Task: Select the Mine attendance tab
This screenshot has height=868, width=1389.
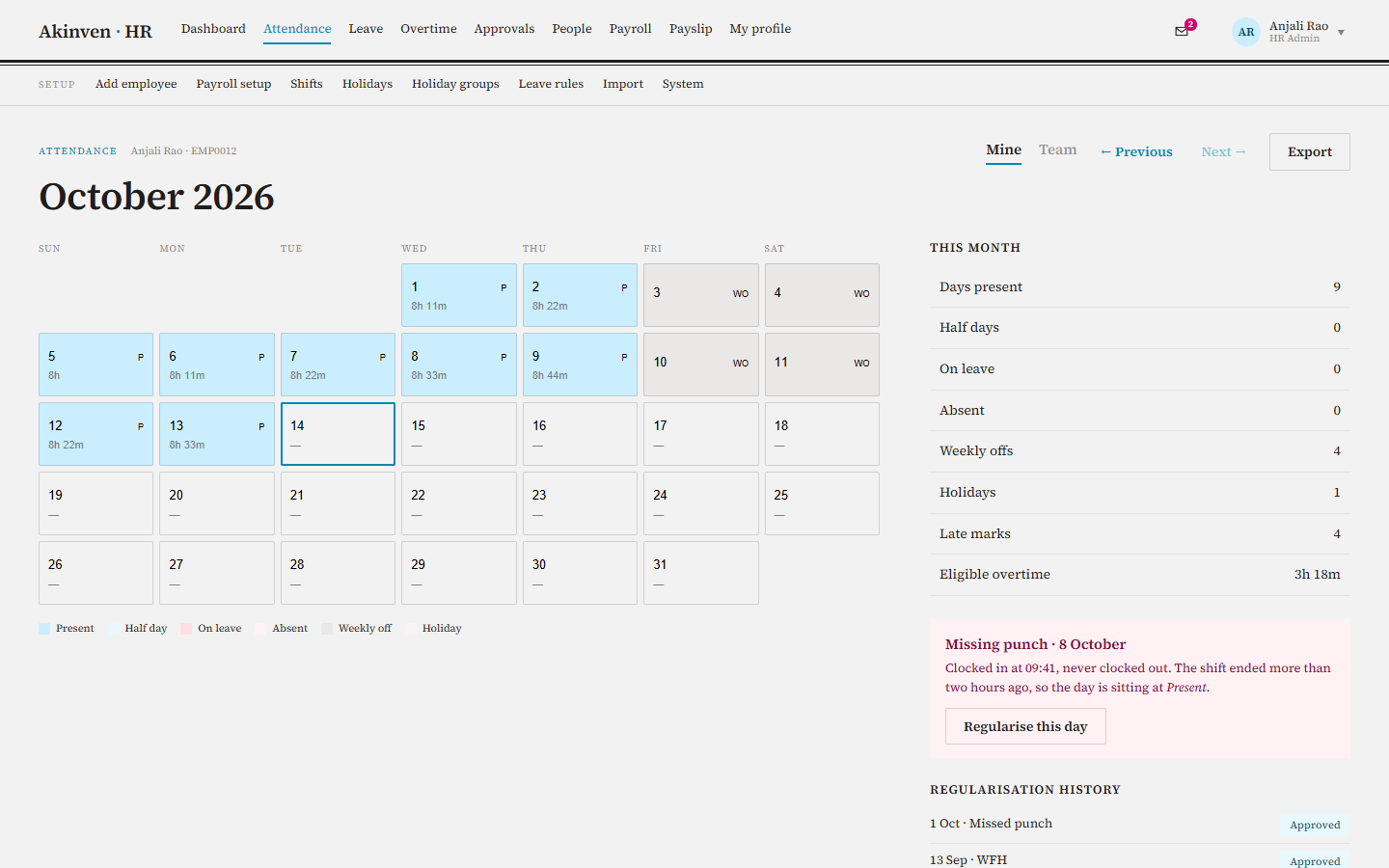Action: (x=1003, y=149)
